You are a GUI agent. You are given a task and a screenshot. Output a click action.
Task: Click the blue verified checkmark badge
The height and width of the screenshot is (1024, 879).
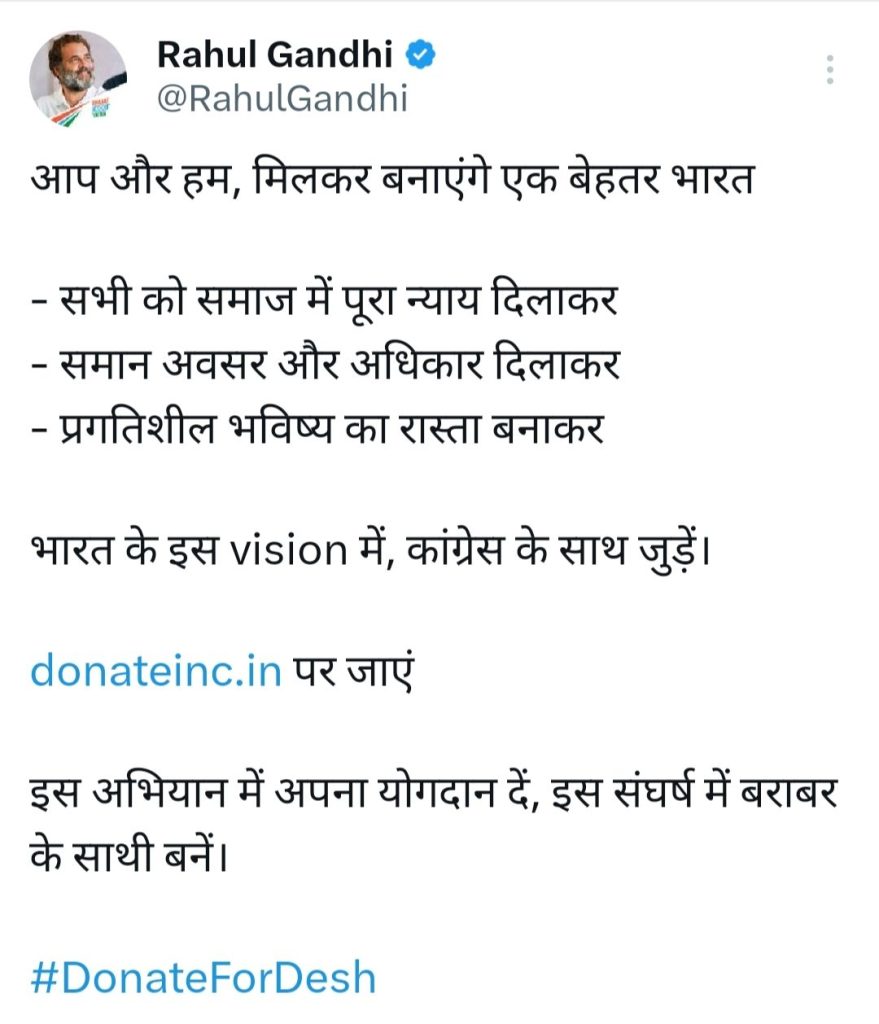421,55
